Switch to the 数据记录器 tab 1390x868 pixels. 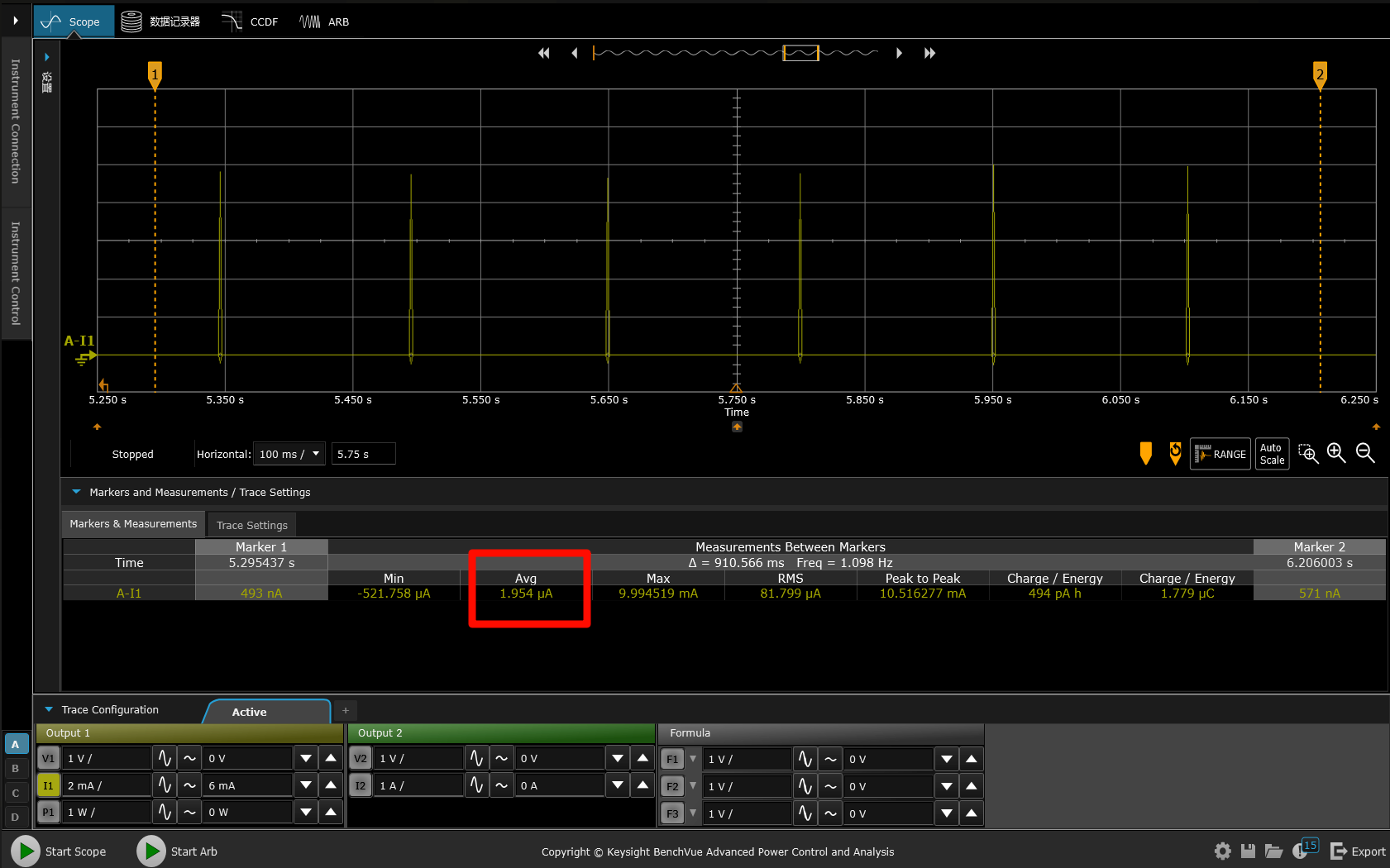[161, 21]
